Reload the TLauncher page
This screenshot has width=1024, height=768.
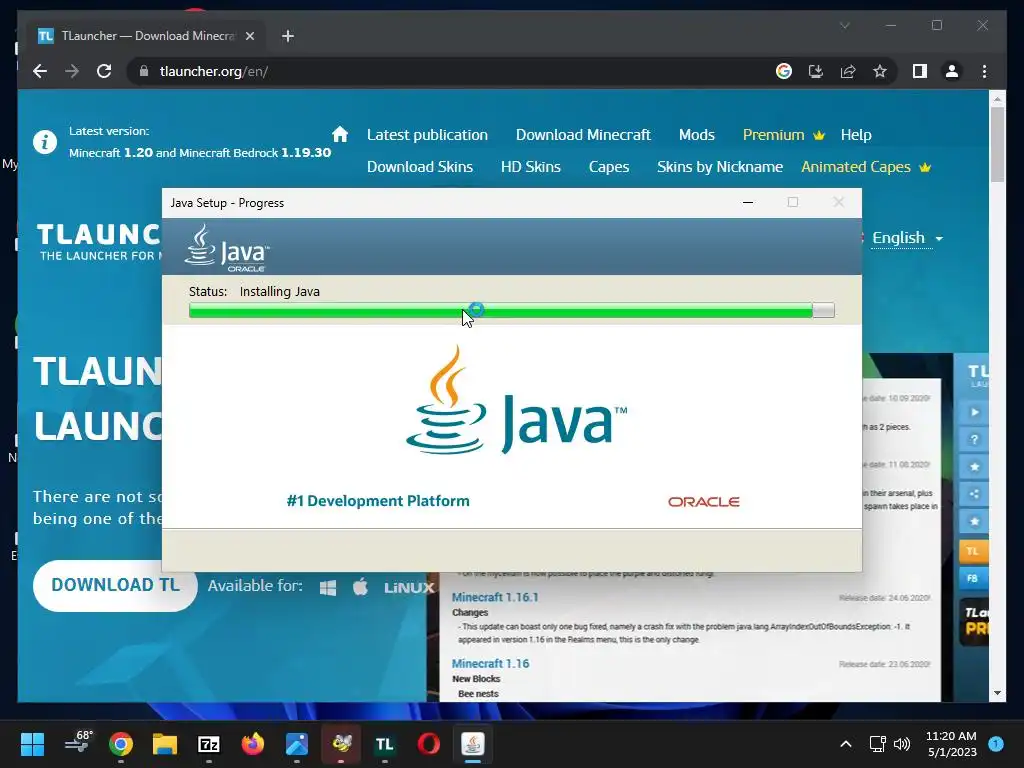pyautogui.click(x=104, y=71)
